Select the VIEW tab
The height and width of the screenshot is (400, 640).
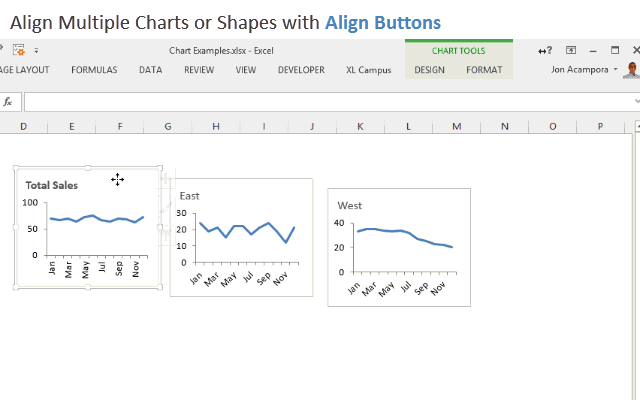tap(245, 70)
